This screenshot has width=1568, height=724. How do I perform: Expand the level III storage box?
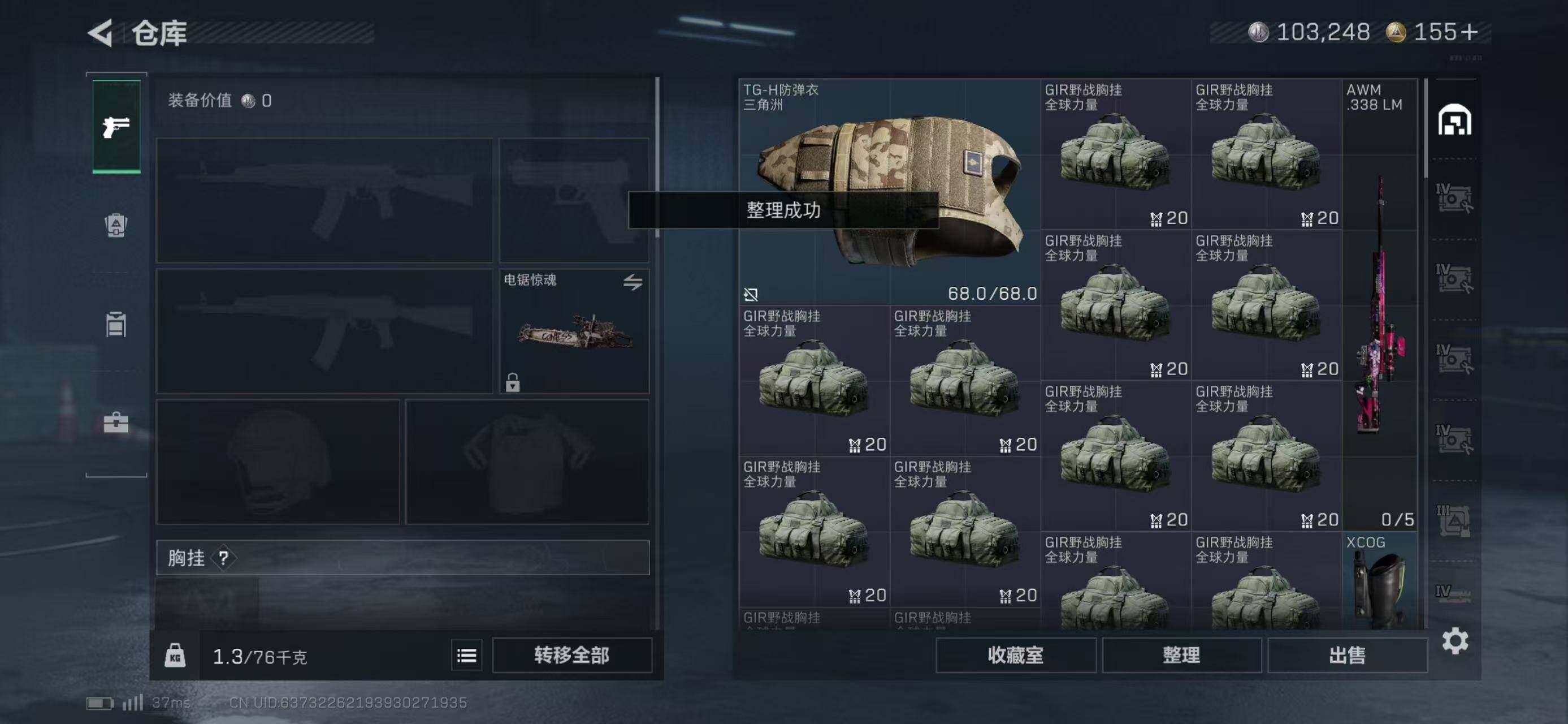point(1454,522)
